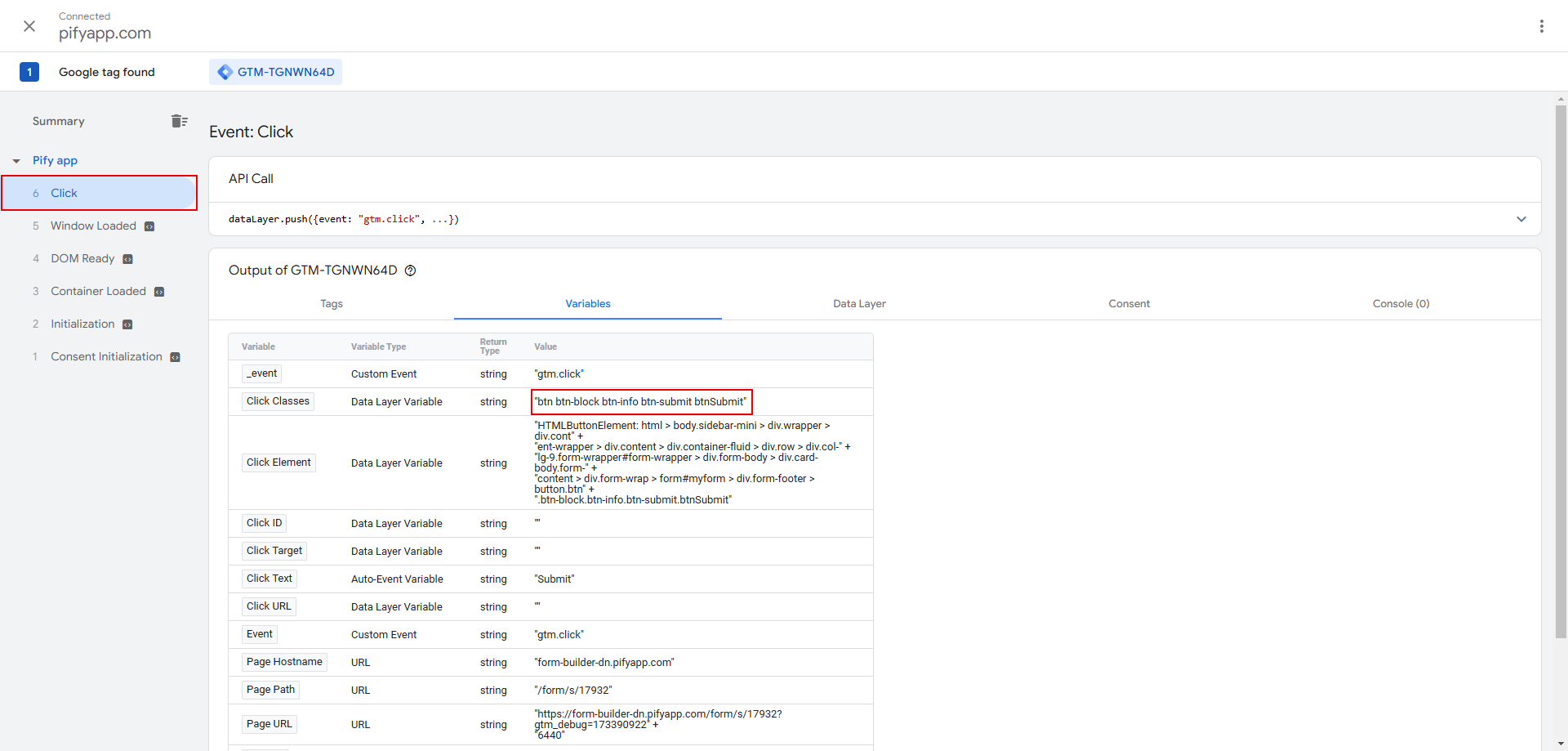Click the Click Classes value "btn btn-block btn-info btn-submit btnSubmit"
The width and height of the screenshot is (1568, 751).
pyautogui.click(x=641, y=401)
